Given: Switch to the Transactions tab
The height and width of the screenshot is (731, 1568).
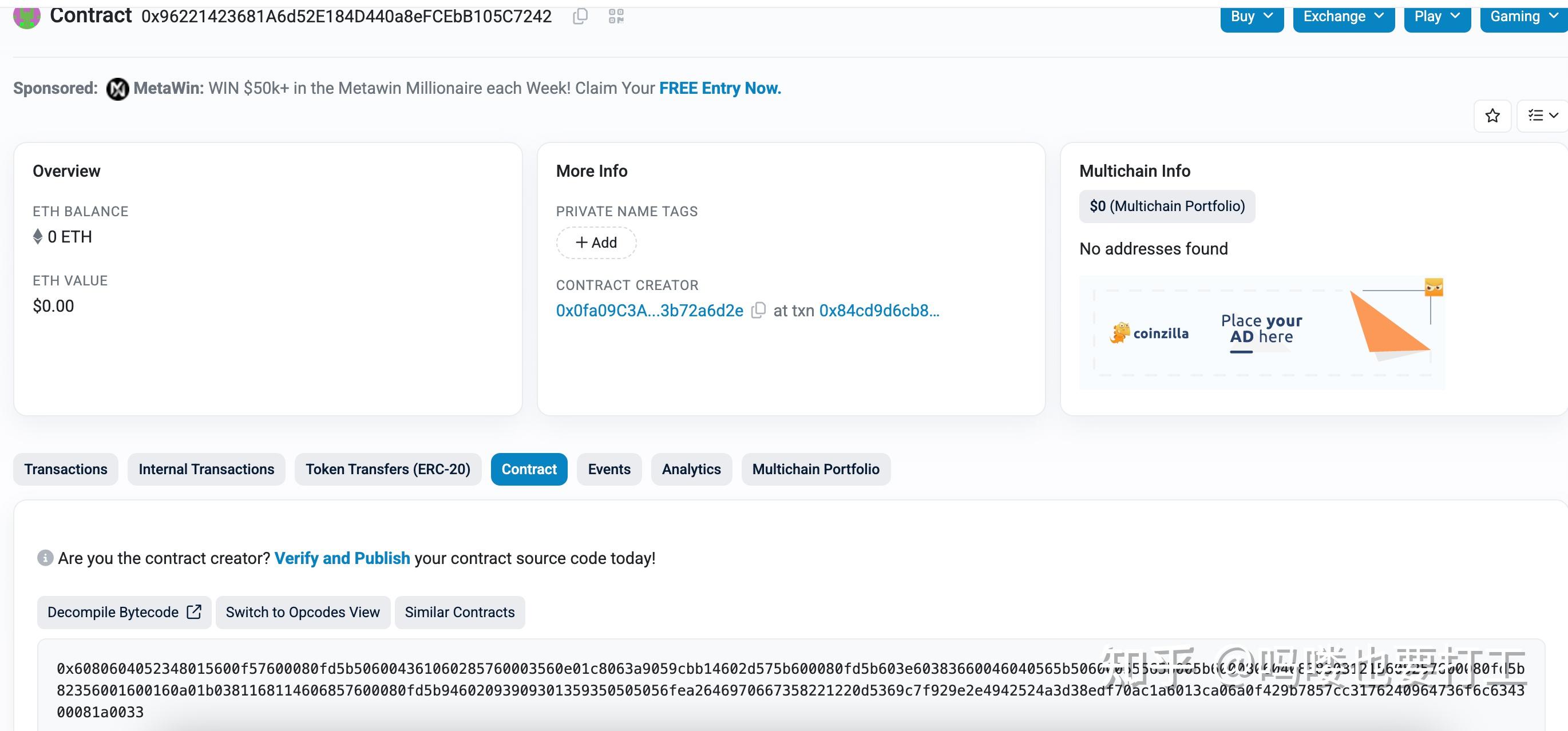Looking at the screenshot, I should point(66,470).
